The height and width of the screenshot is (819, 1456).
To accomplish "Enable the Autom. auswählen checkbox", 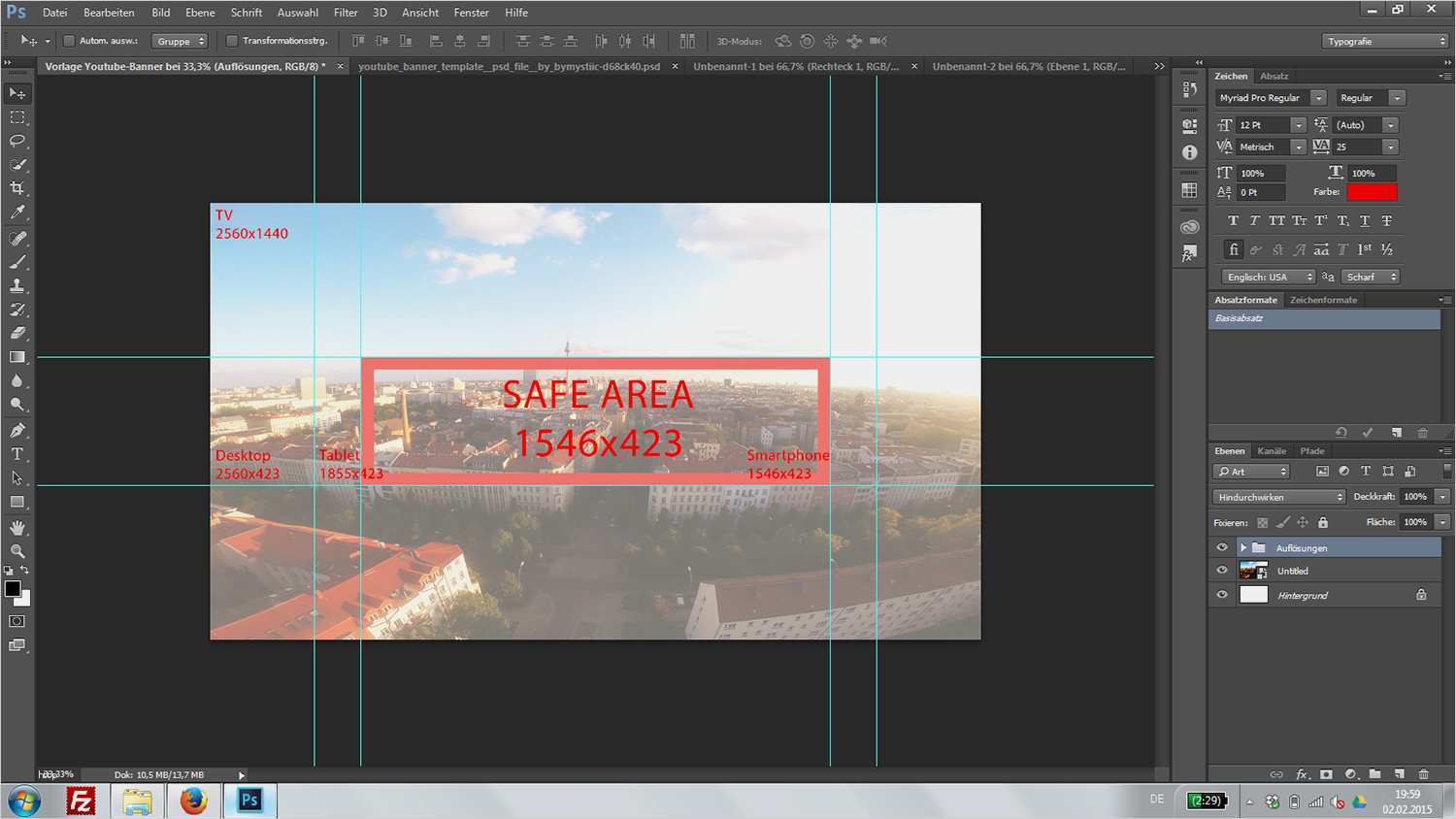I will (x=68, y=41).
